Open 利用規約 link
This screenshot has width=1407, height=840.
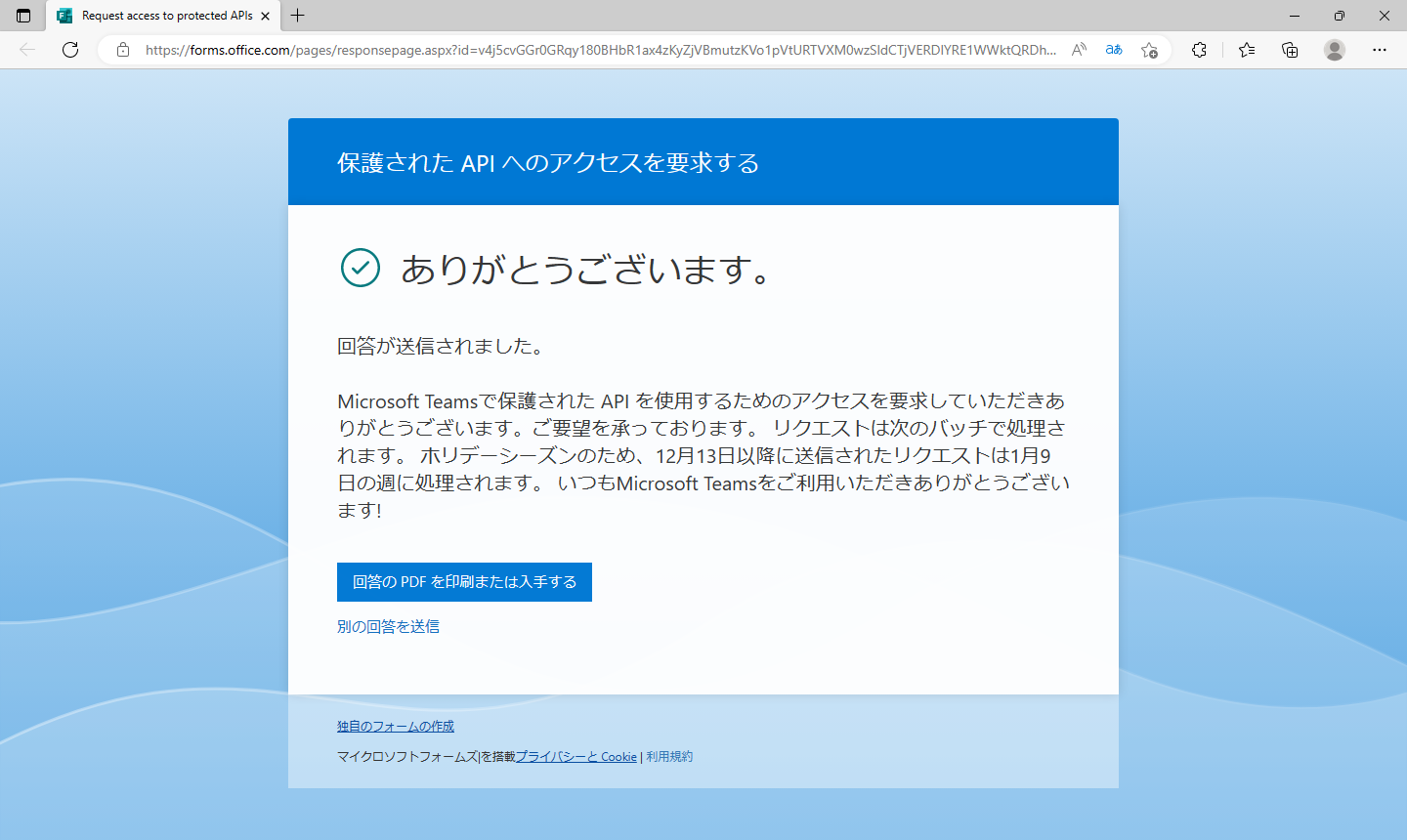[x=669, y=757]
